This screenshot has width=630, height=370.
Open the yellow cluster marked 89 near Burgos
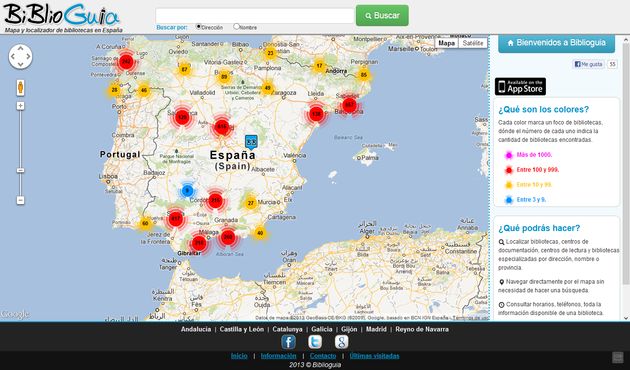[224, 77]
